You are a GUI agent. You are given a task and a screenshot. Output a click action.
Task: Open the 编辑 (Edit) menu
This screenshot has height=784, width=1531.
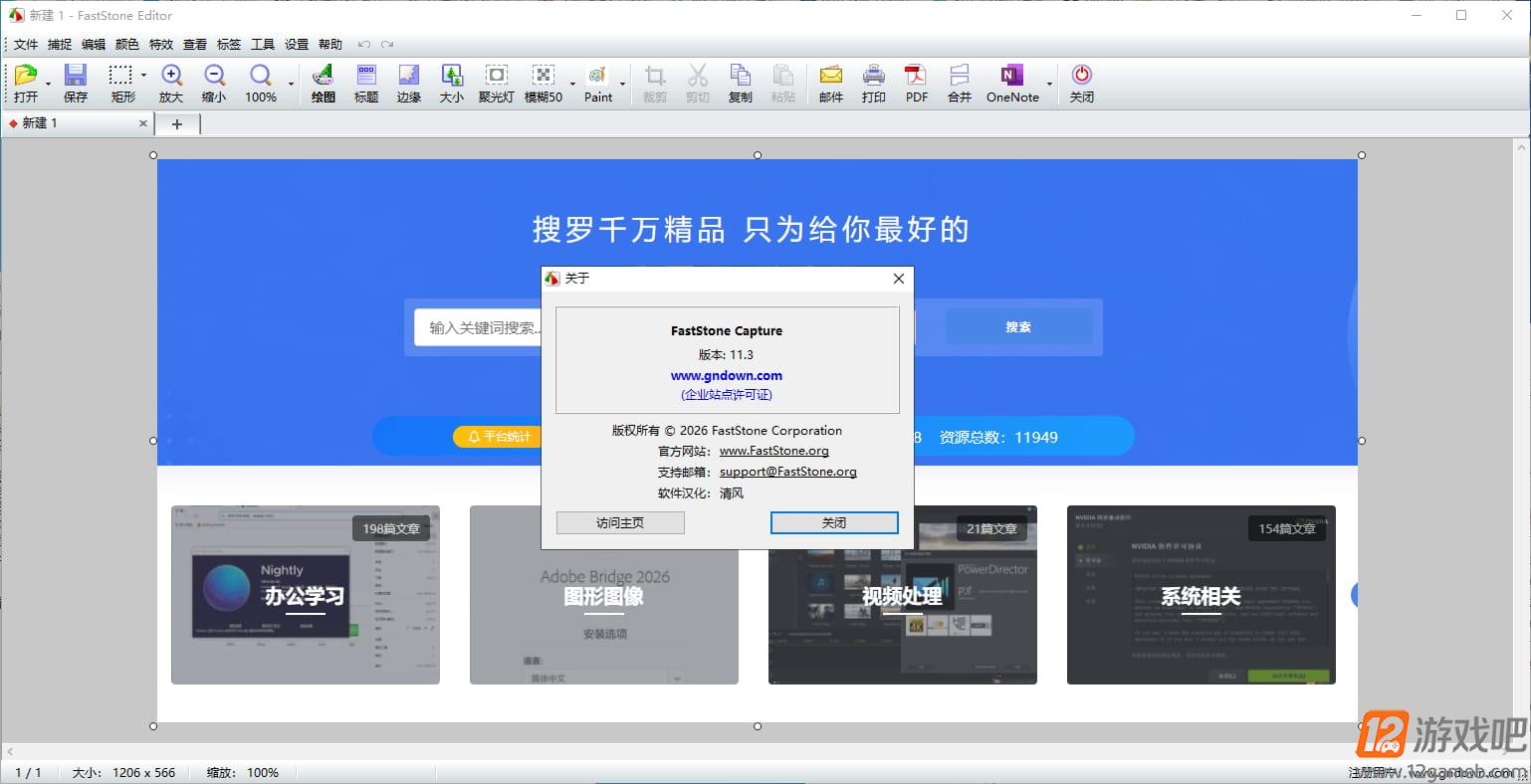[x=94, y=44]
